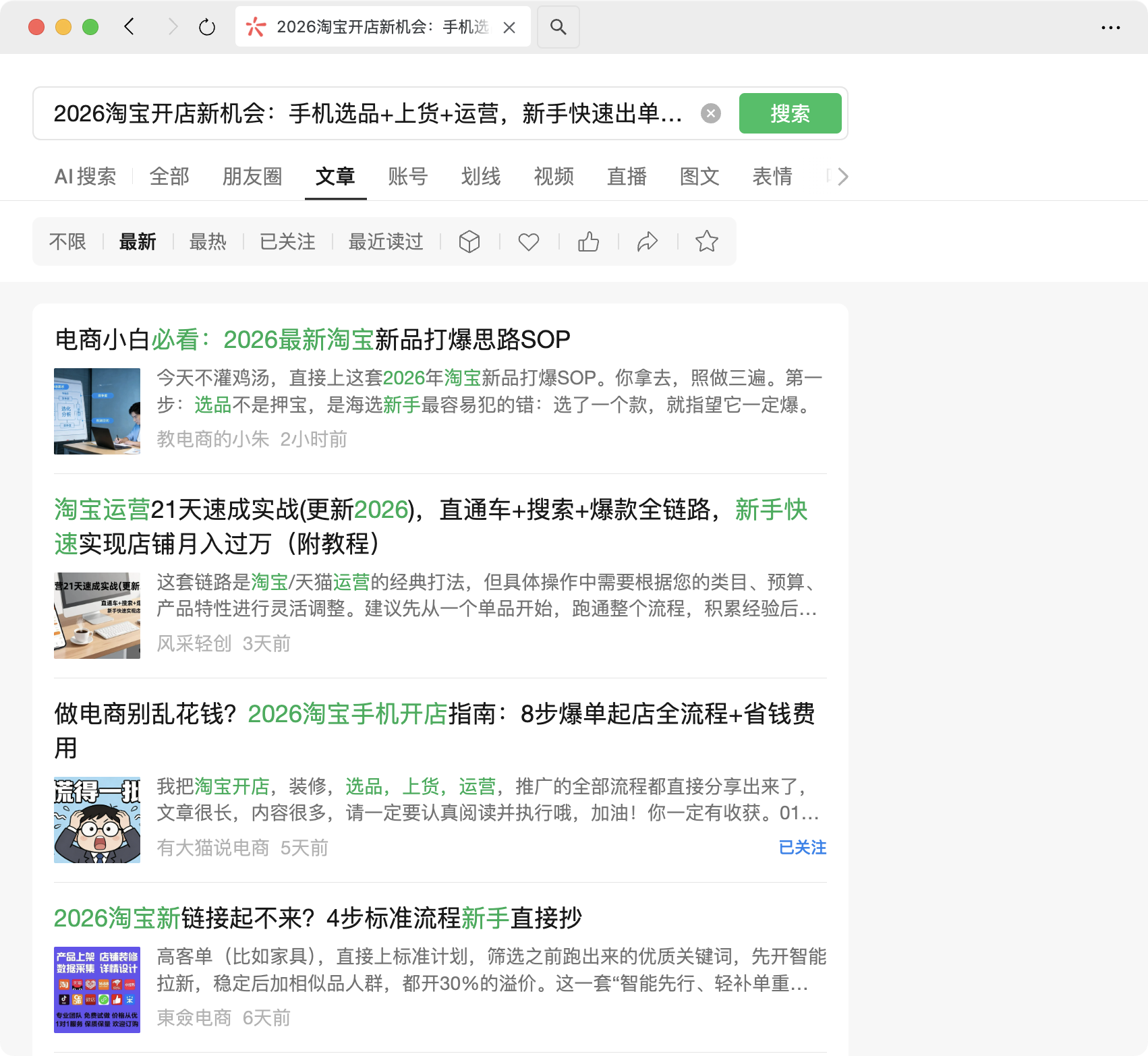Select the 文章 tab
The width and height of the screenshot is (1148, 1056).
point(335,177)
